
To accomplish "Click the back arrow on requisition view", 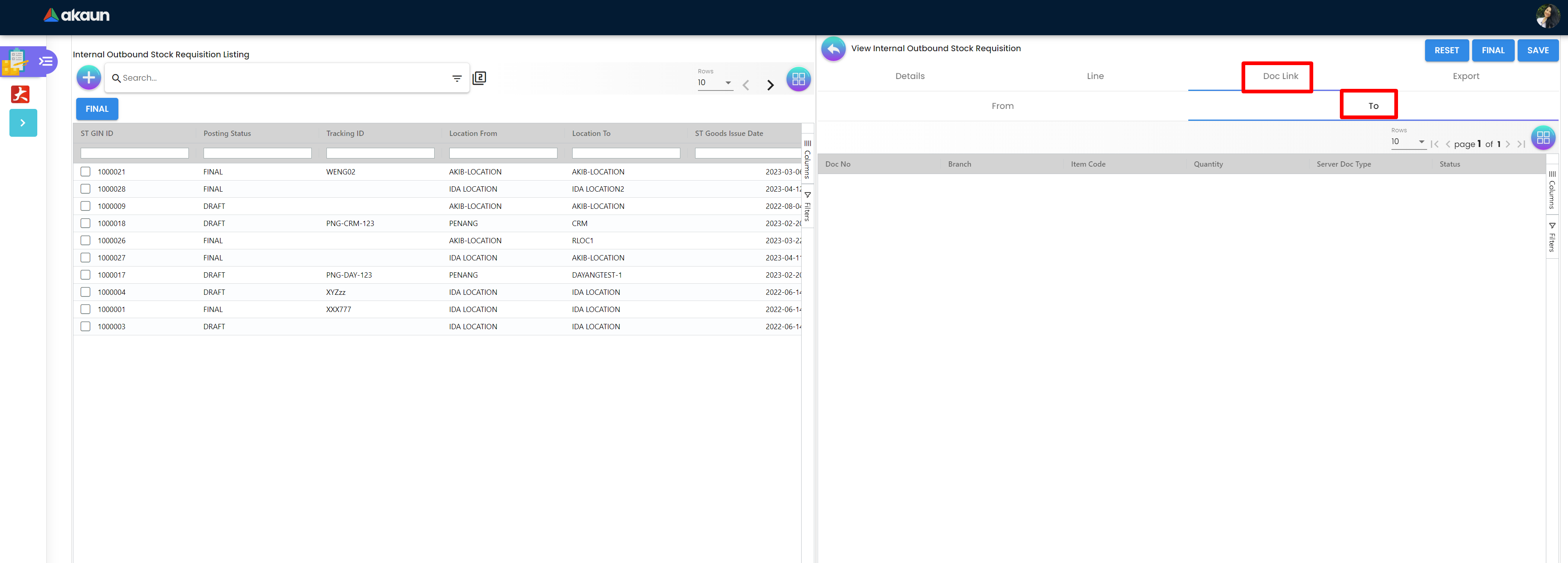I will 833,49.
